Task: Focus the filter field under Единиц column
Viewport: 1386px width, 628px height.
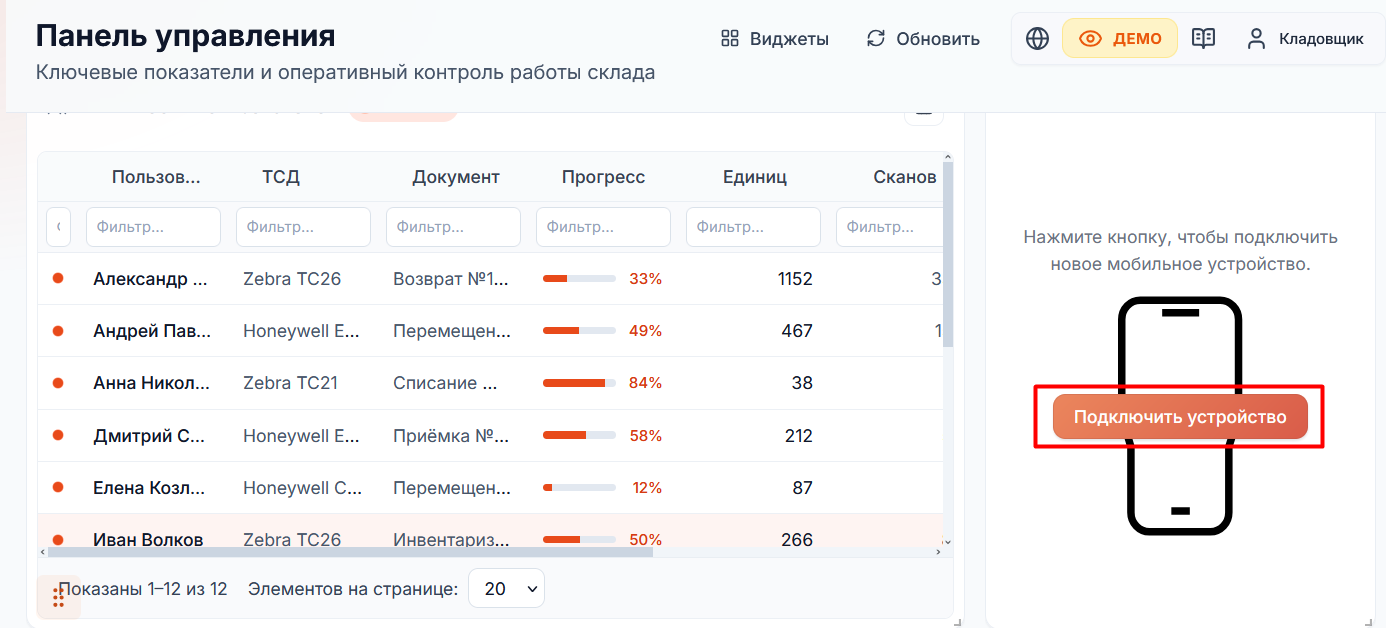Action: [753, 227]
